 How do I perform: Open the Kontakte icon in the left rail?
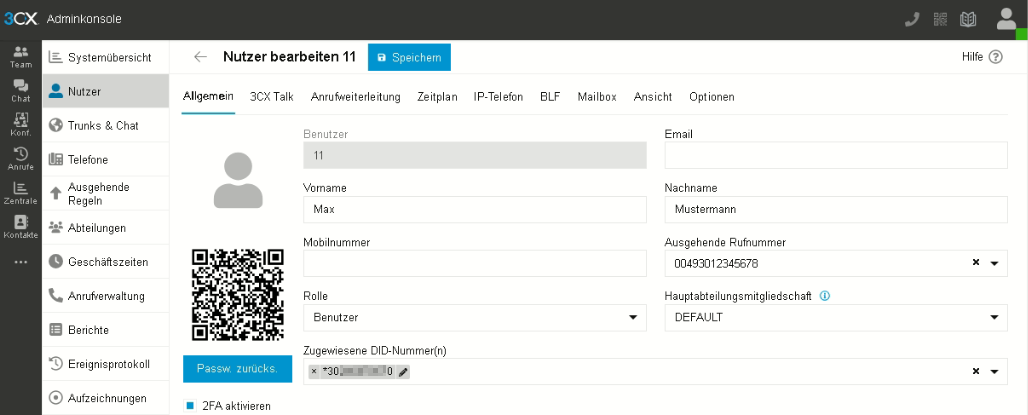[20, 227]
